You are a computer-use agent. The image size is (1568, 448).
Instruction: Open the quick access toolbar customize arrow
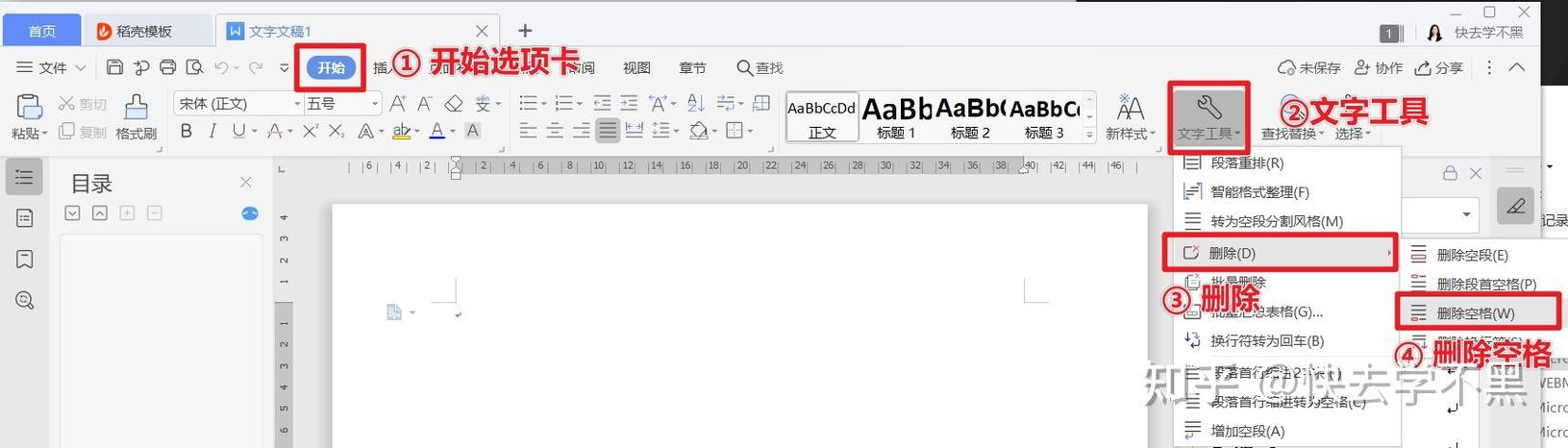tap(285, 67)
